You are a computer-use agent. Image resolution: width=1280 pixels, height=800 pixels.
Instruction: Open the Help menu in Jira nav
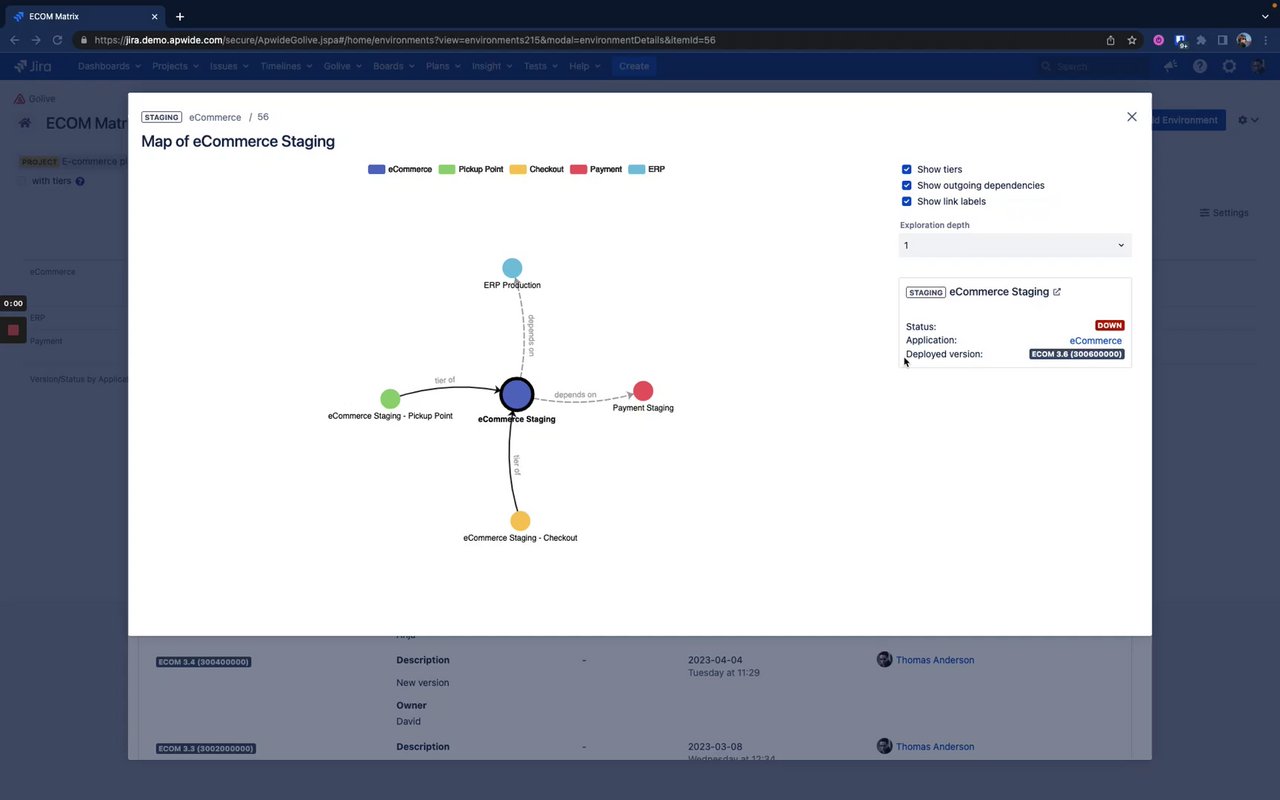584,66
